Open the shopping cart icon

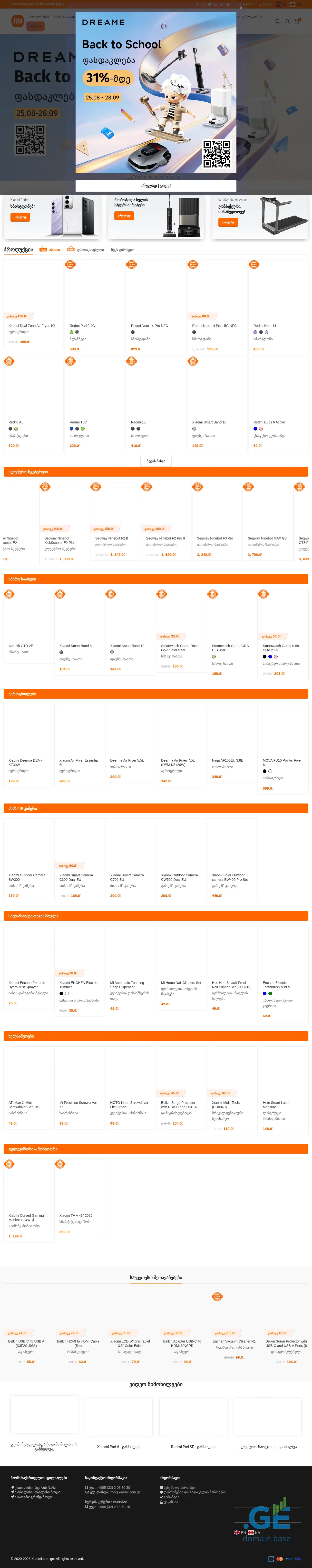pos(297,21)
